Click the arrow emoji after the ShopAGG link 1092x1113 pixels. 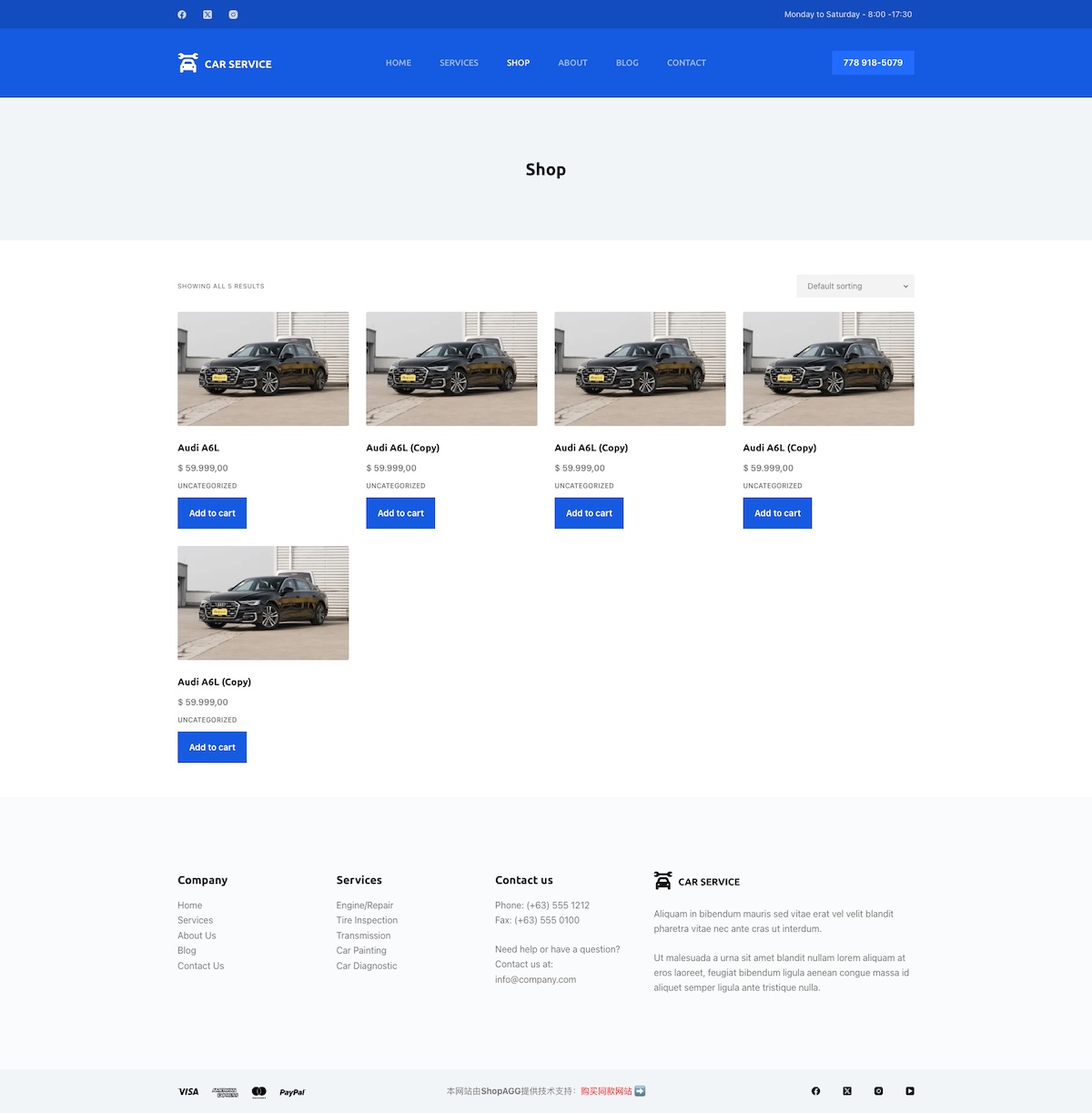(640, 1091)
